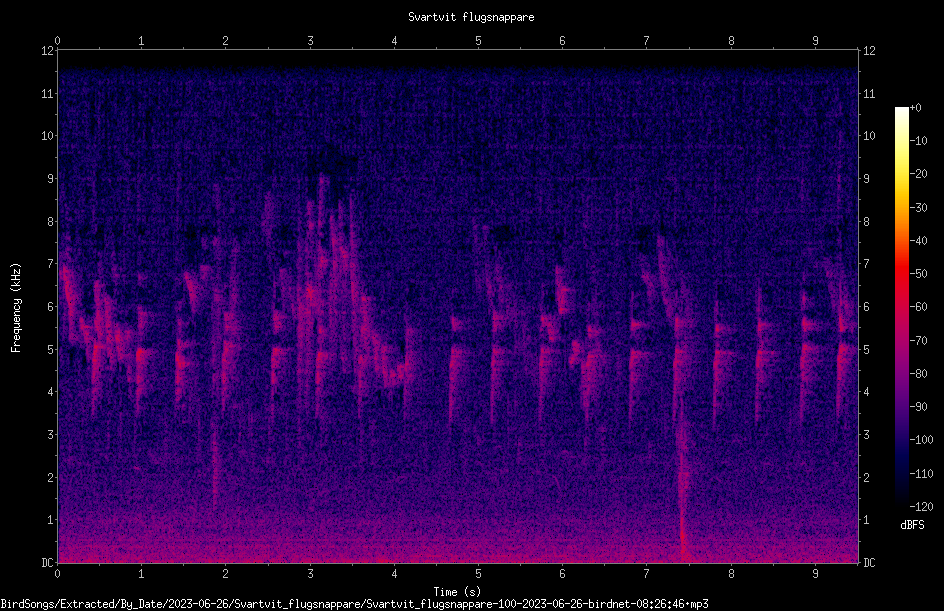This screenshot has width=944, height=611.
Task: Click the '7' tick on the left frequency axis
Action: (51, 264)
